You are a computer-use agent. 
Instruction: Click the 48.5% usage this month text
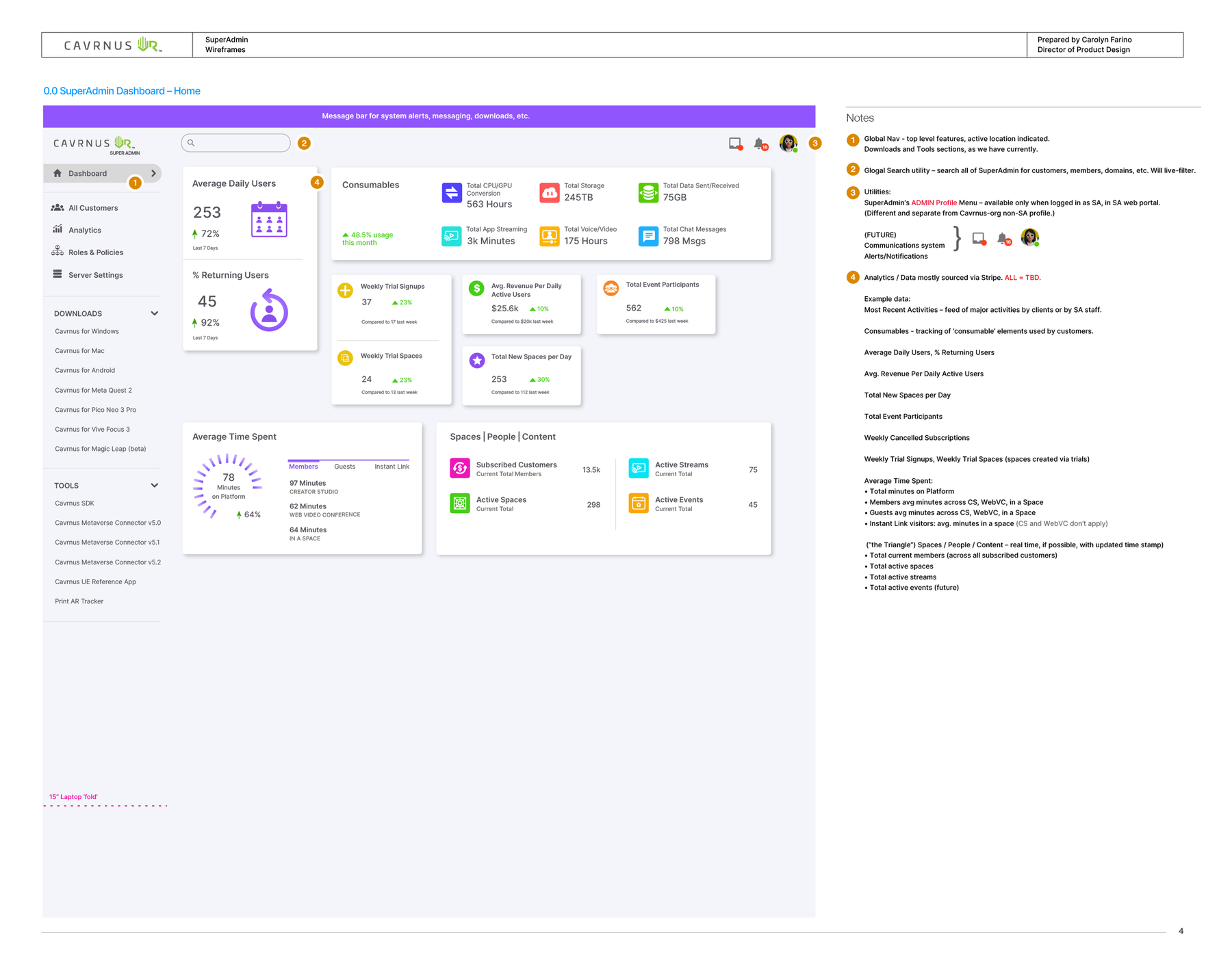pyautogui.click(x=368, y=239)
